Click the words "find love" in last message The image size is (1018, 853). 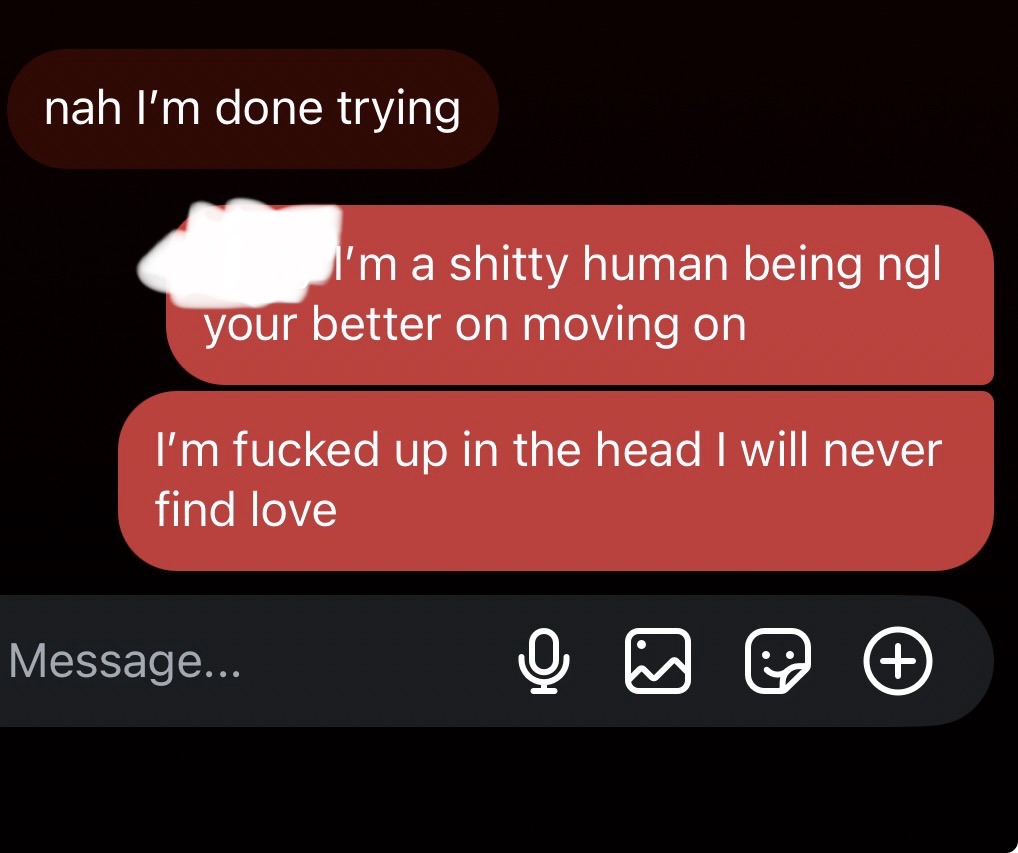tap(245, 509)
